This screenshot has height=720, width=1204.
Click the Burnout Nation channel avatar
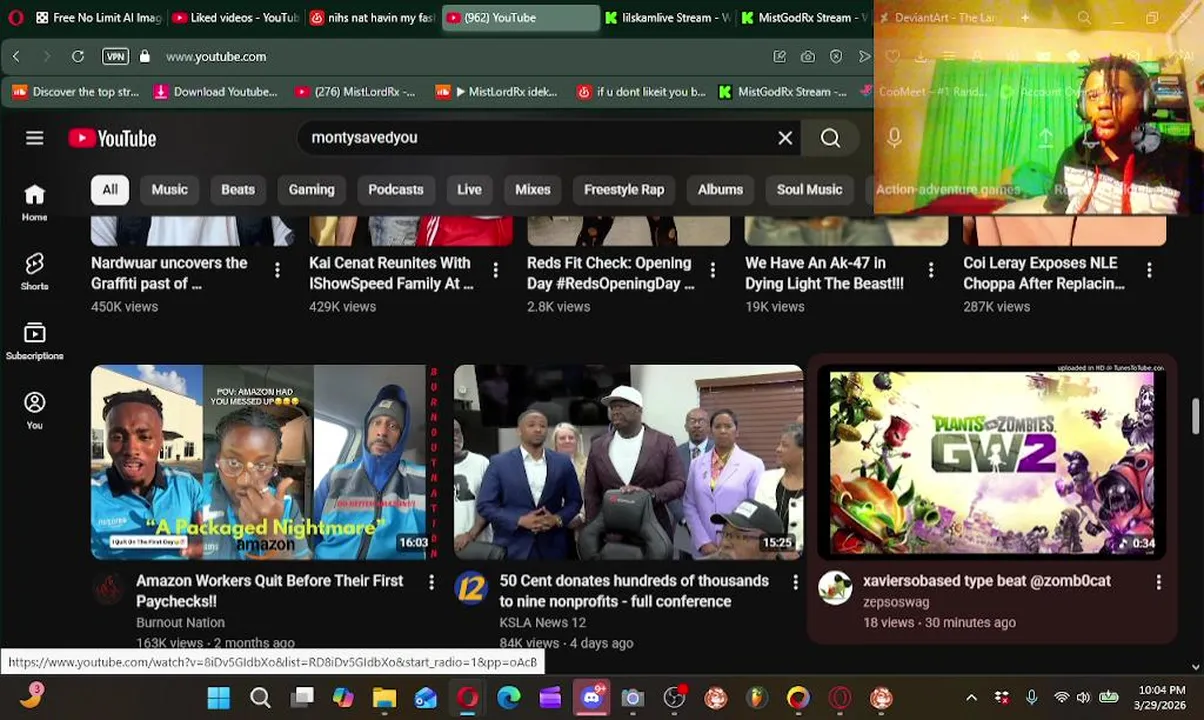108,588
